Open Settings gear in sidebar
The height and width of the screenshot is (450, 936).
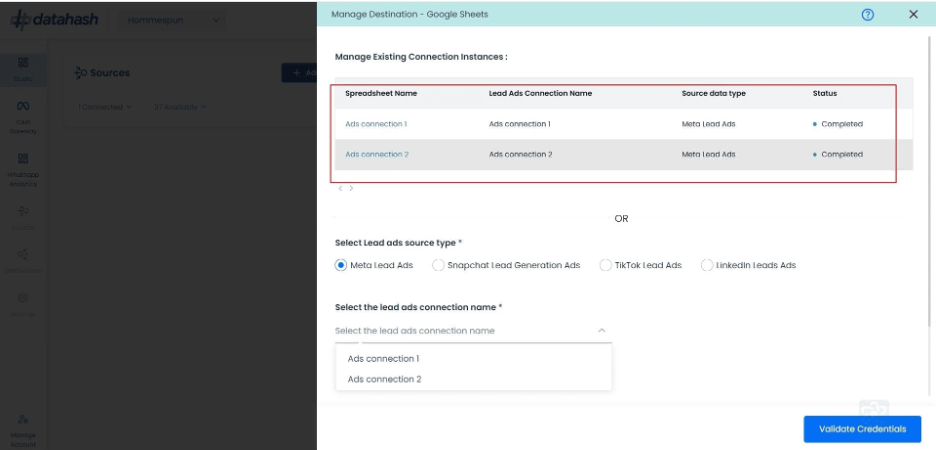click(x=23, y=305)
